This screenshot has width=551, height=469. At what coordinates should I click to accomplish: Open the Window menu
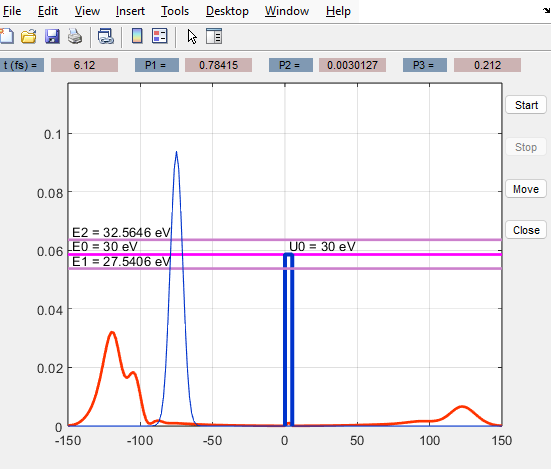click(x=287, y=11)
